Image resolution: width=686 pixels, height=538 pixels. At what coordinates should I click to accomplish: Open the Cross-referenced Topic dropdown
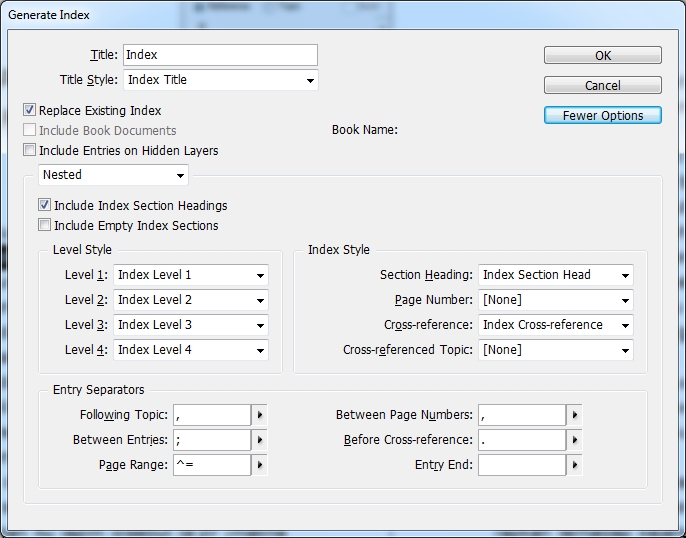click(556, 349)
